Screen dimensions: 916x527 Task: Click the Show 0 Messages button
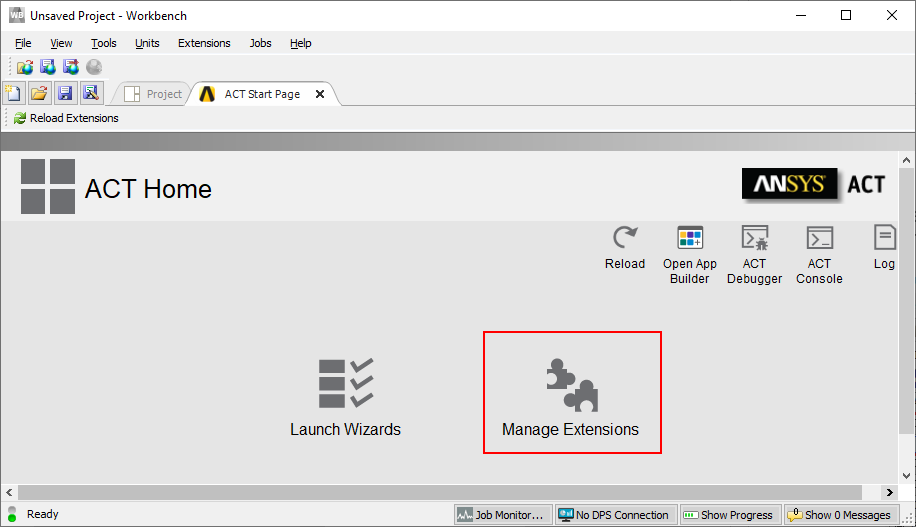(x=841, y=515)
